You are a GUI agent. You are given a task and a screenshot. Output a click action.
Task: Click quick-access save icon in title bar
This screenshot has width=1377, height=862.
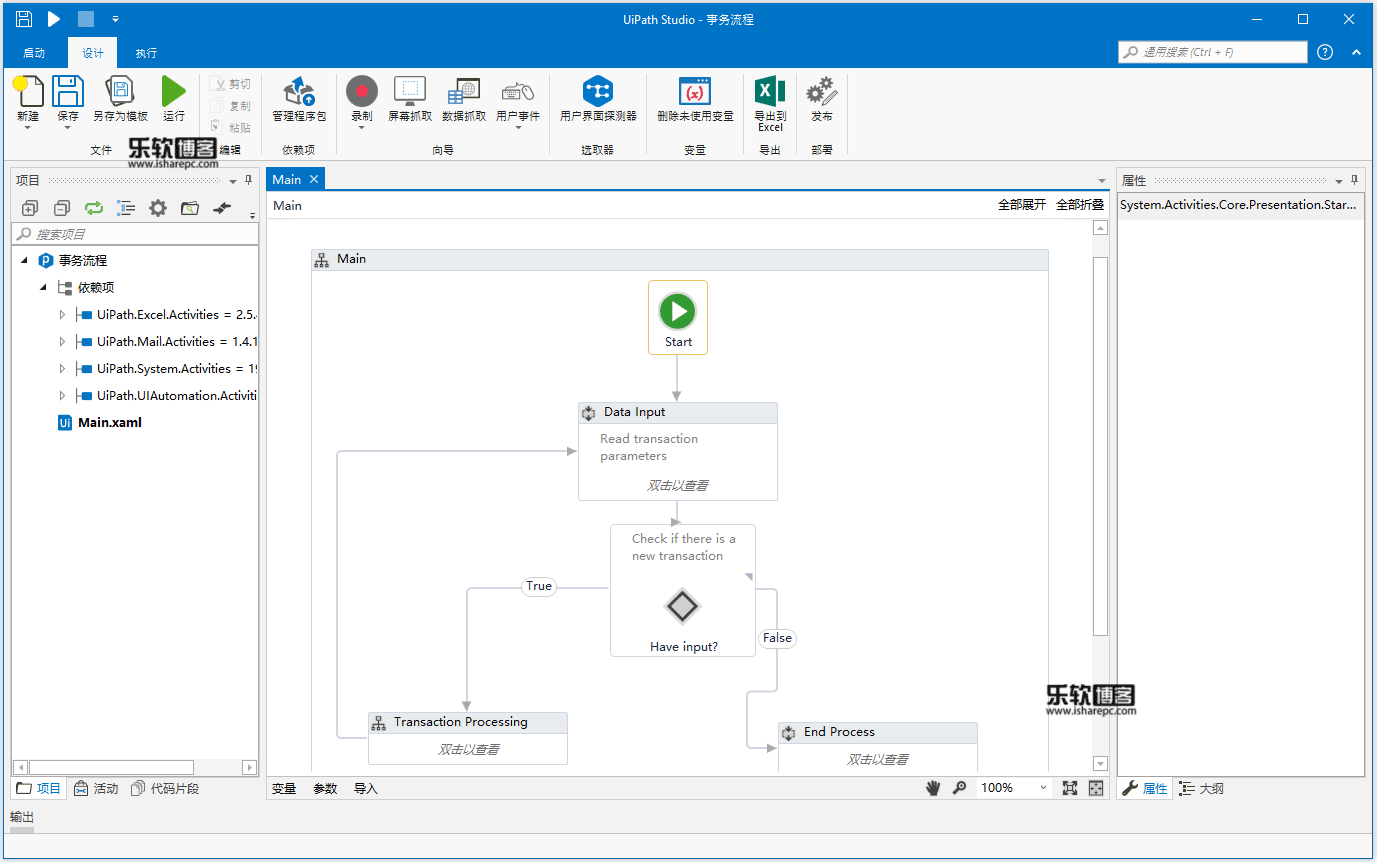point(24,18)
